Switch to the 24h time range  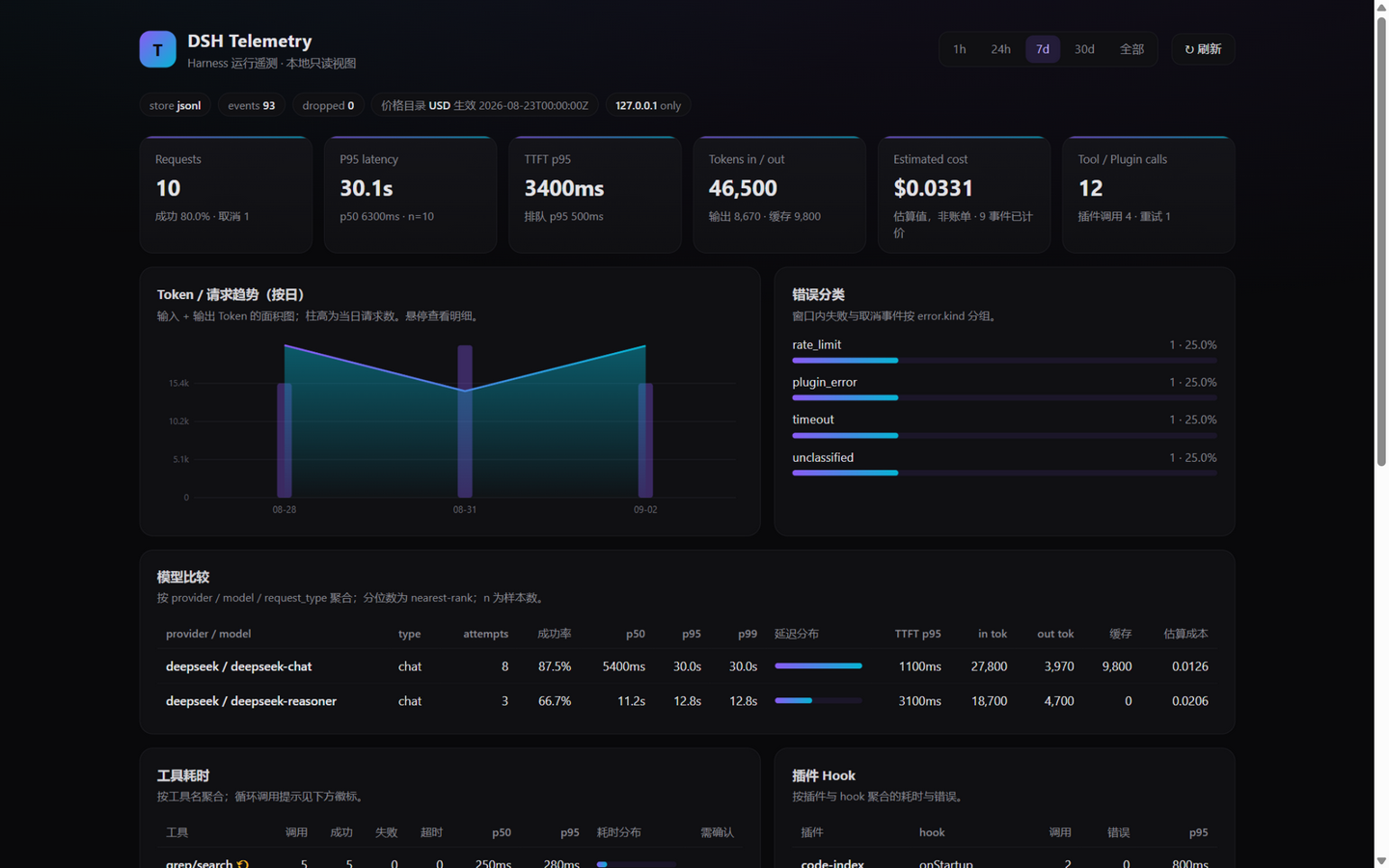1000,49
